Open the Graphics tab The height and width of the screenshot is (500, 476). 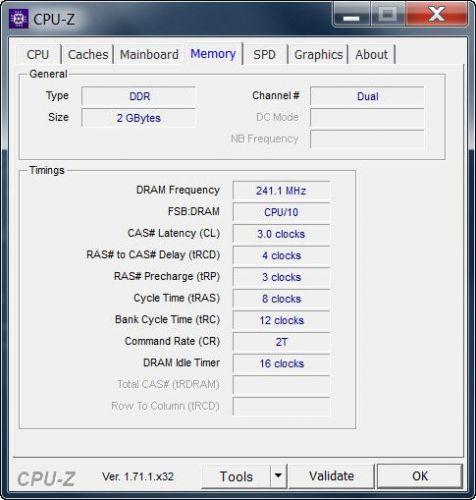(x=318, y=54)
